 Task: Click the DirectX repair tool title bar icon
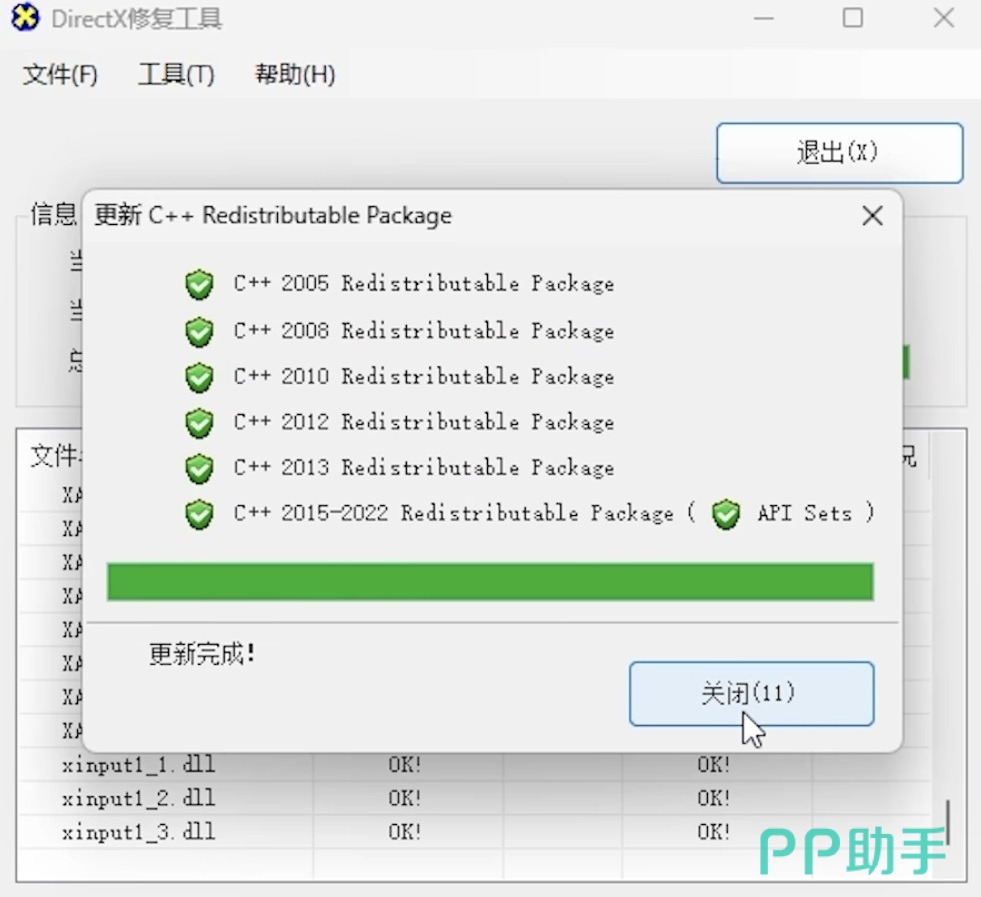click(x=25, y=18)
